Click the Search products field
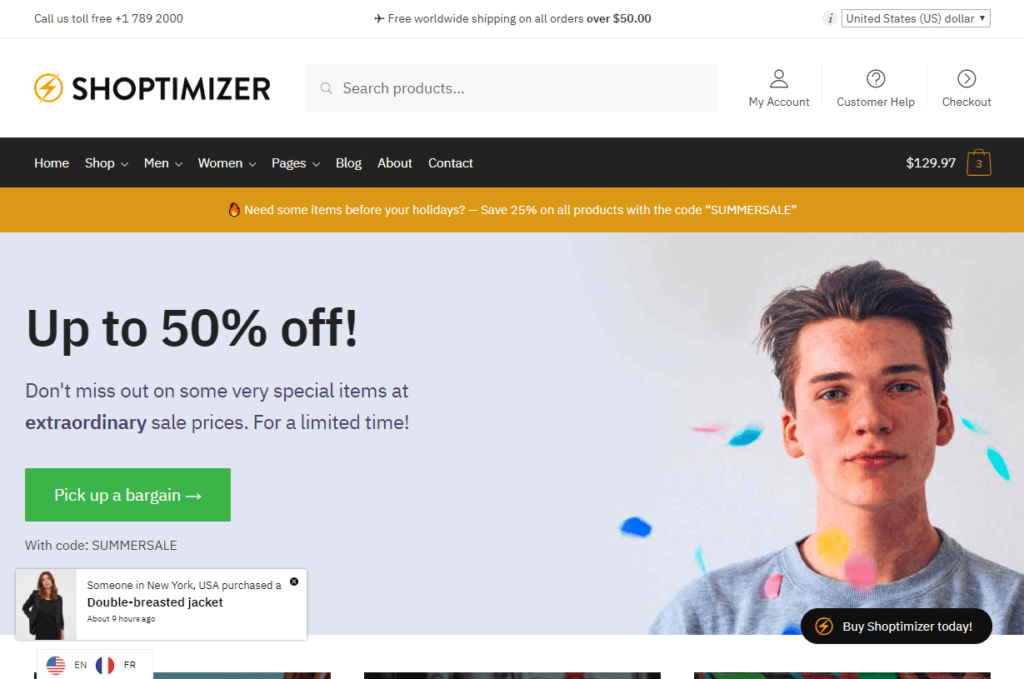This screenshot has width=1024, height=679. [511, 88]
